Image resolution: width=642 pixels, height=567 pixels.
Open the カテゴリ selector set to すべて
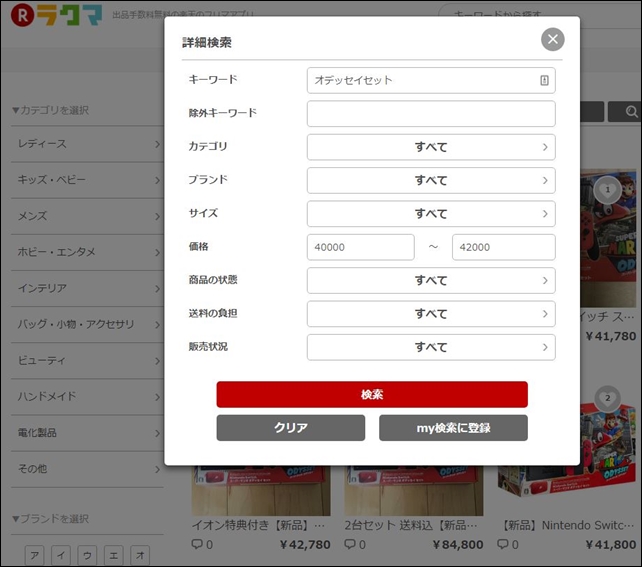[x=431, y=147]
